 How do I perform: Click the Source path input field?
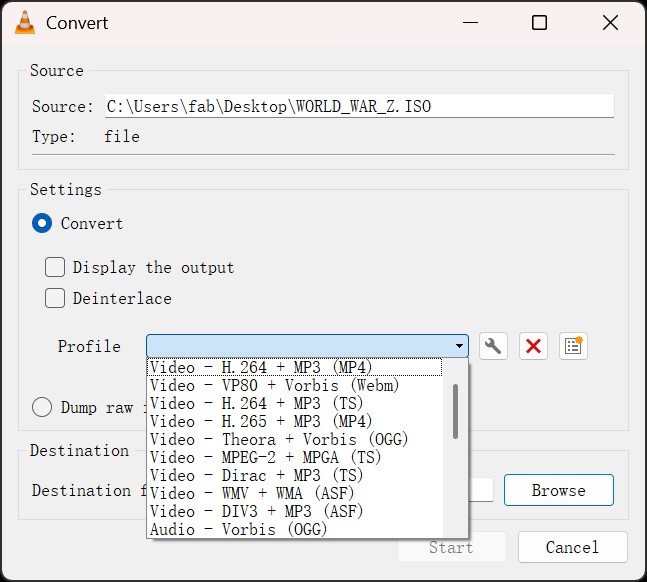(359, 106)
